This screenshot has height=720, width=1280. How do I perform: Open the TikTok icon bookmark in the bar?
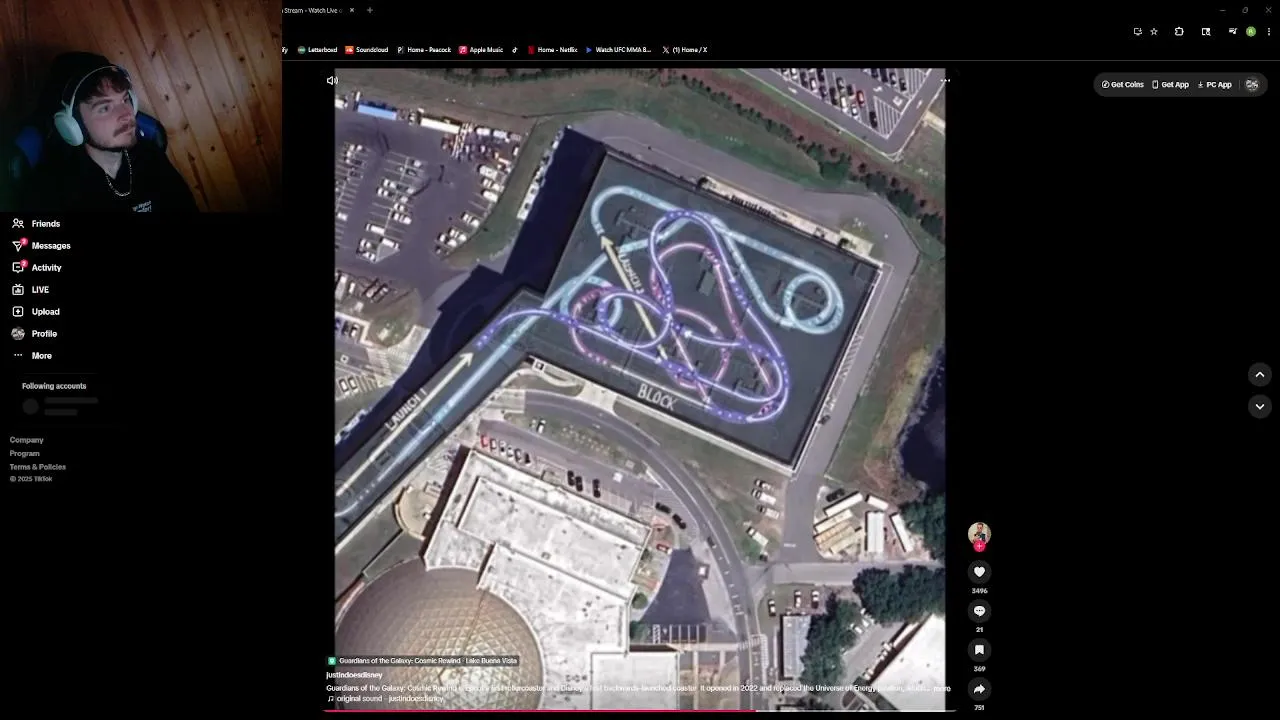pos(515,50)
